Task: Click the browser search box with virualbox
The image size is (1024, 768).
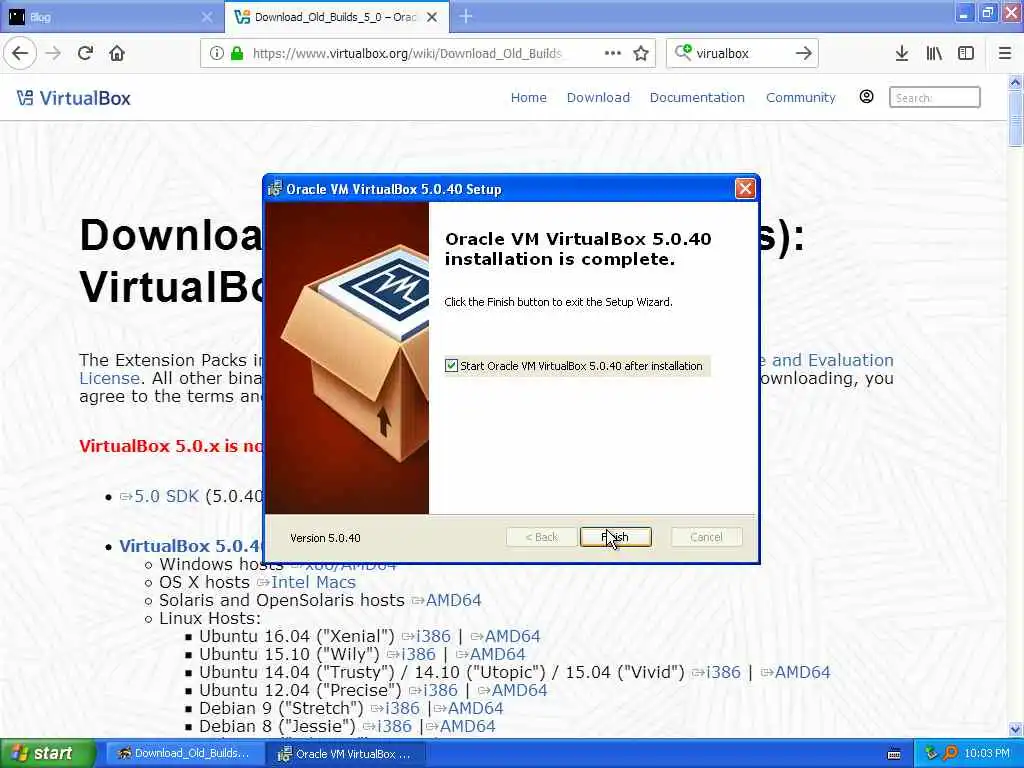Action: [742, 54]
